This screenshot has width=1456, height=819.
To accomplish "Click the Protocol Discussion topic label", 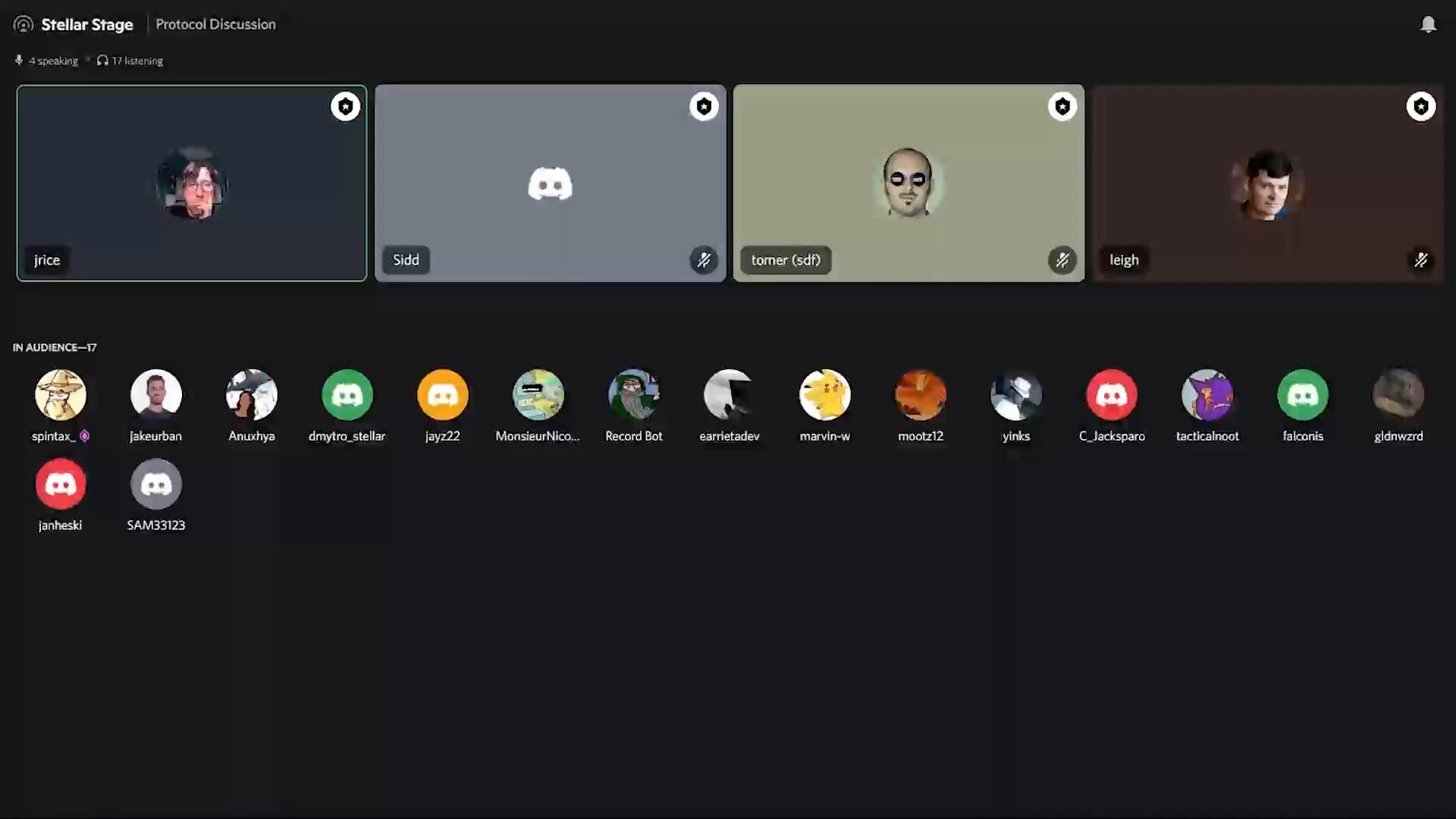I will point(215,24).
